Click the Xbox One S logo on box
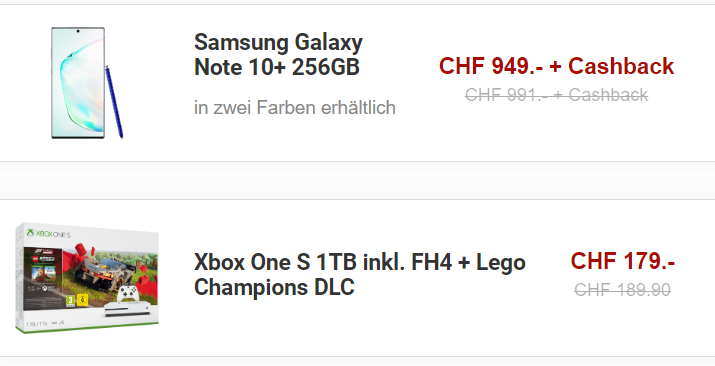The width and height of the screenshot is (715, 366). pyautogui.click(x=48, y=234)
